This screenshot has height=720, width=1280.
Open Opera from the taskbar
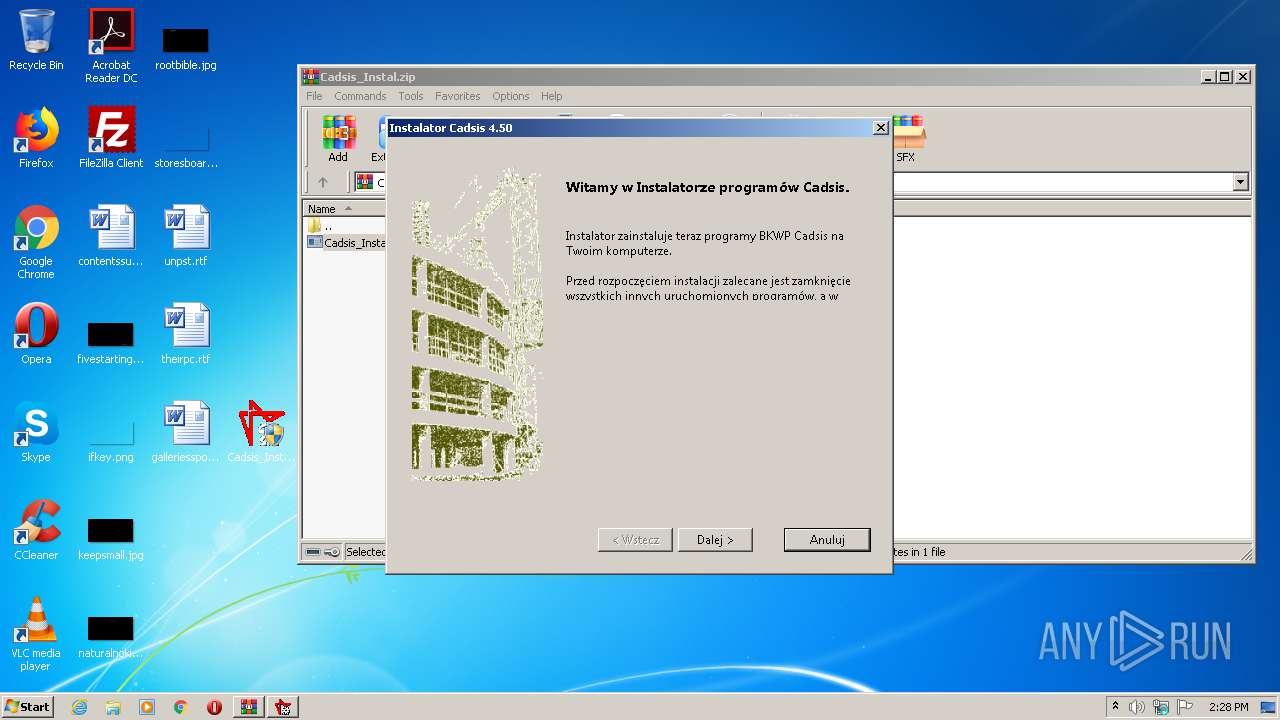[214, 707]
